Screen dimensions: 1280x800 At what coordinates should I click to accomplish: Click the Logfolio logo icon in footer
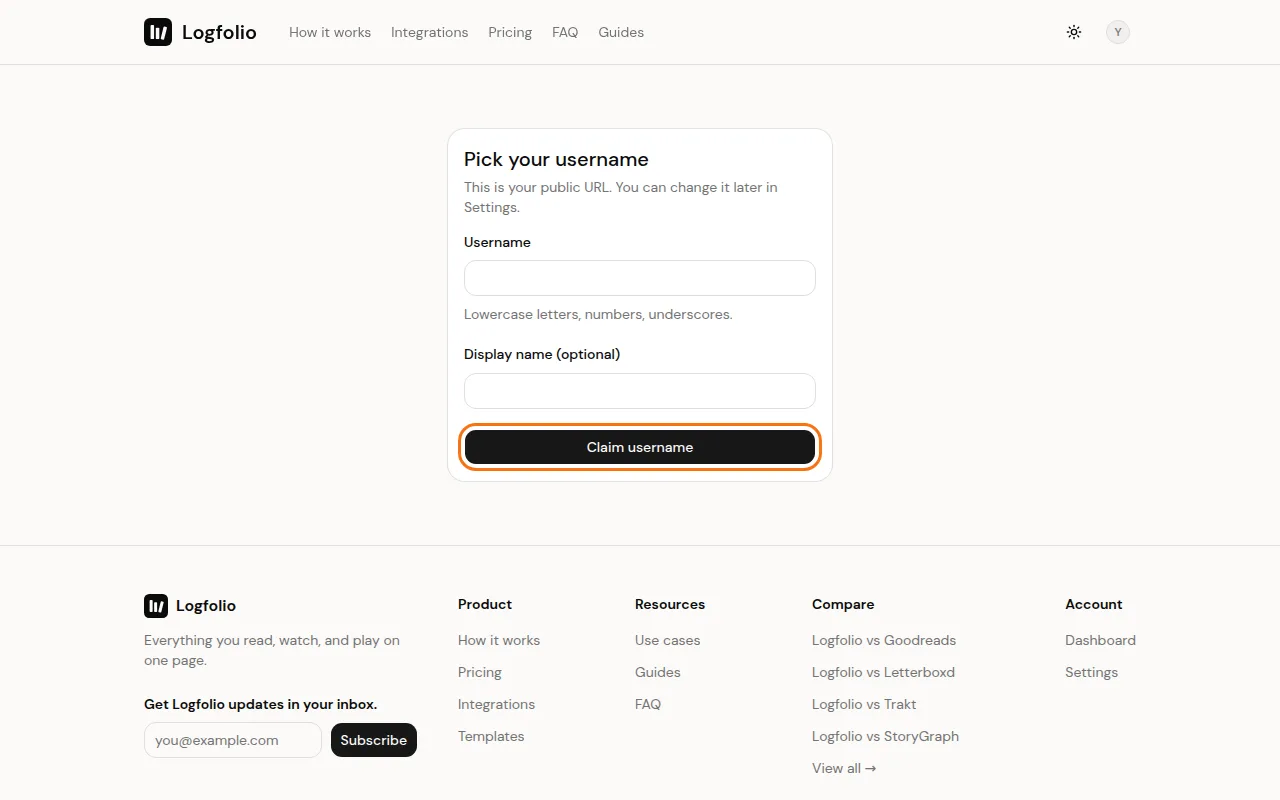pos(156,605)
